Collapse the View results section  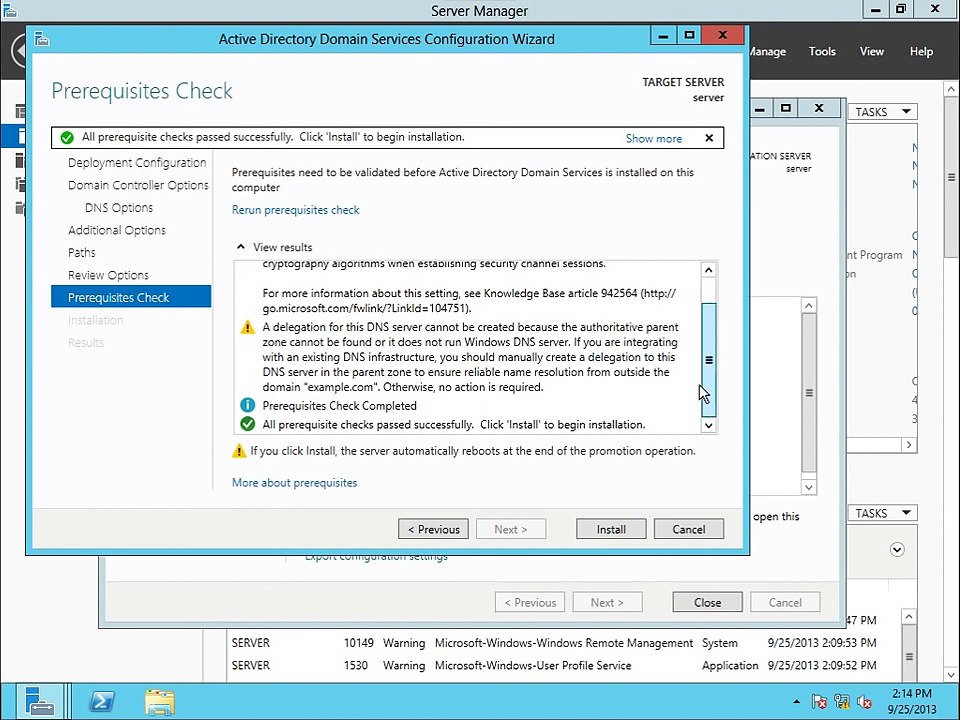pos(241,247)
